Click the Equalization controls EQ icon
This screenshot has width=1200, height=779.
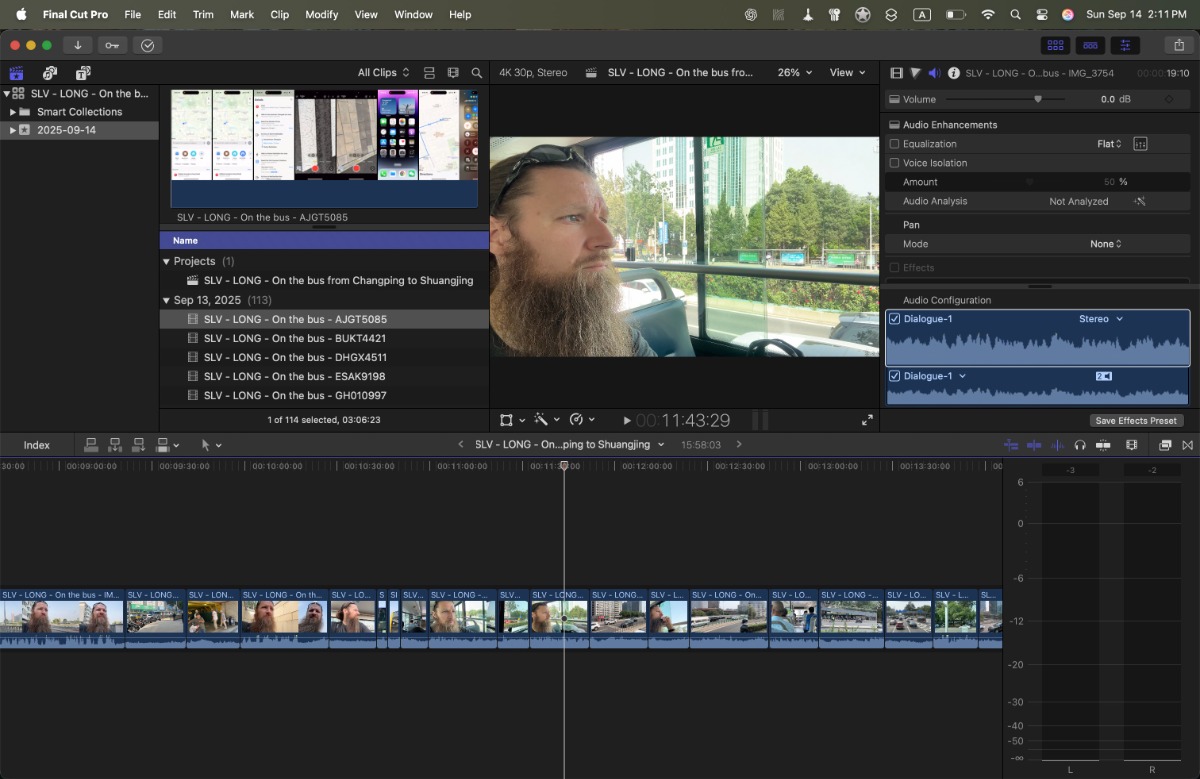[1140, 144]
